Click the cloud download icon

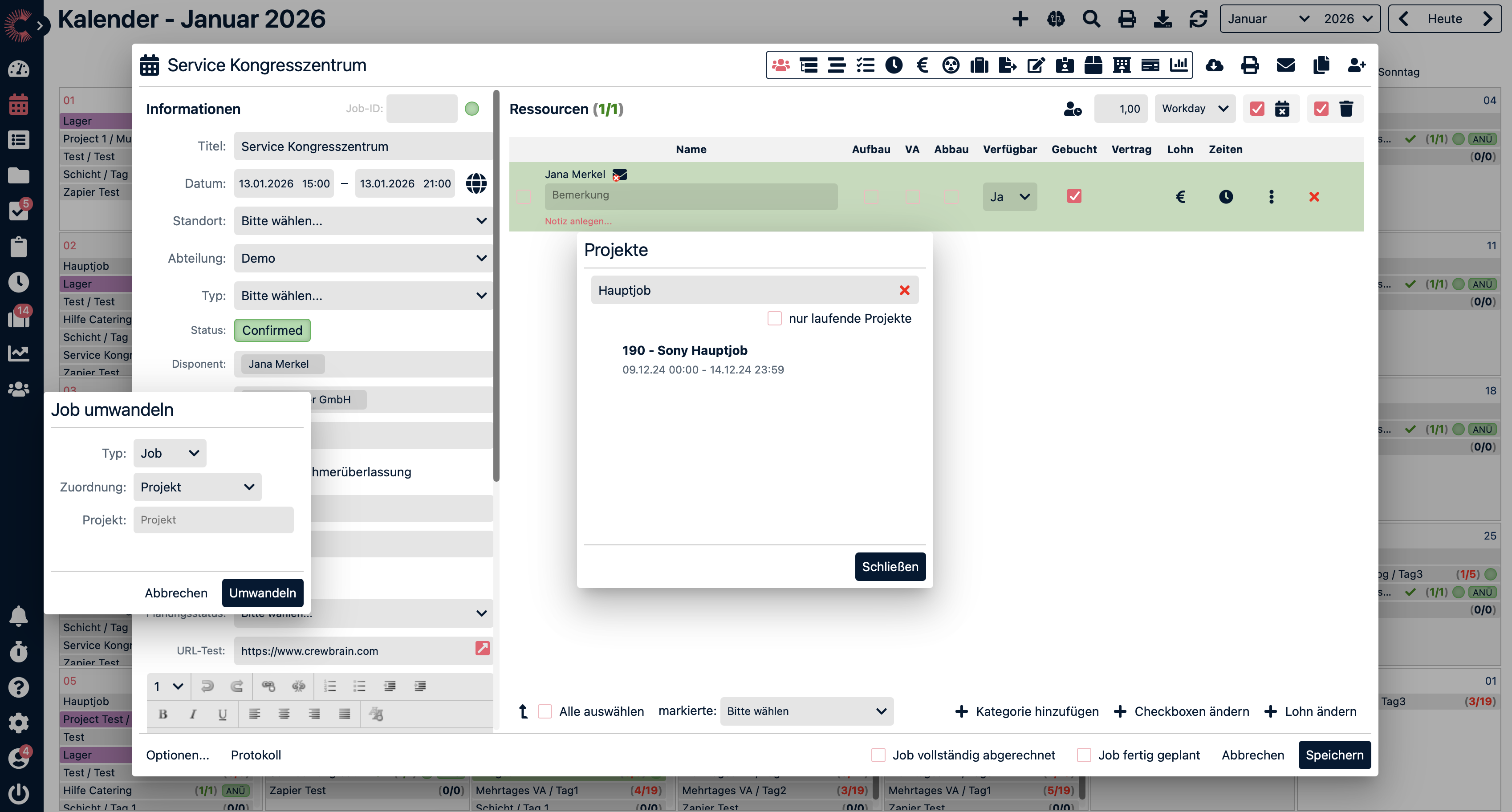(x=1215, y=65)
